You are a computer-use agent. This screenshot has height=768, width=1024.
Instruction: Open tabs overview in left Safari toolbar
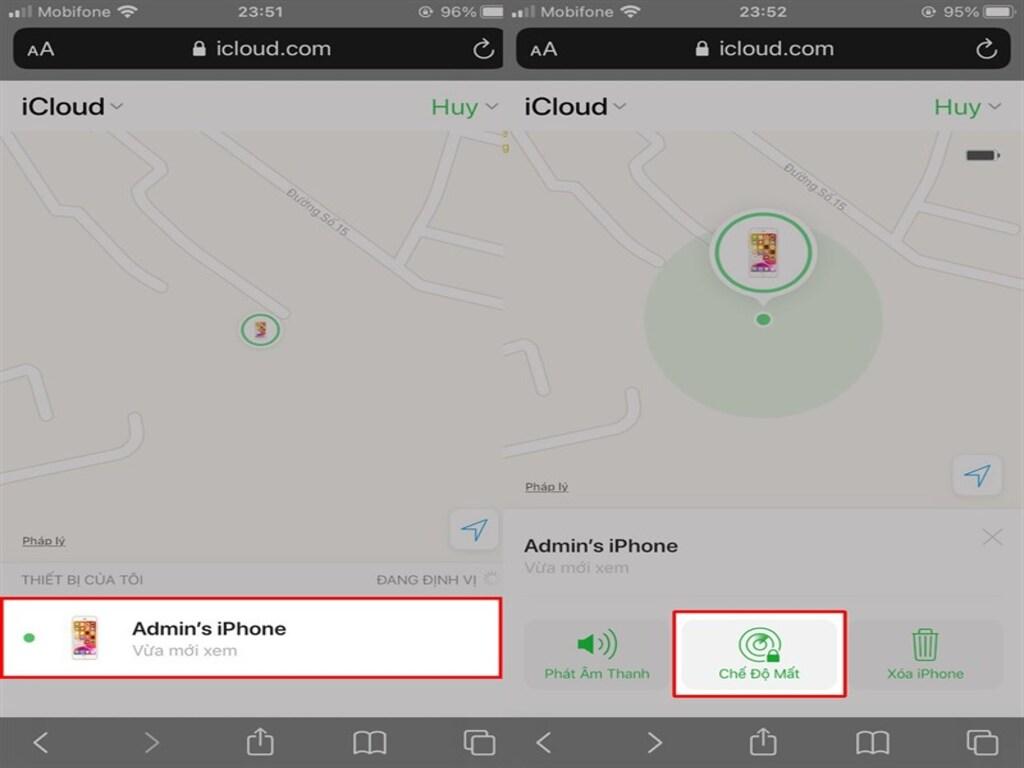479,743
